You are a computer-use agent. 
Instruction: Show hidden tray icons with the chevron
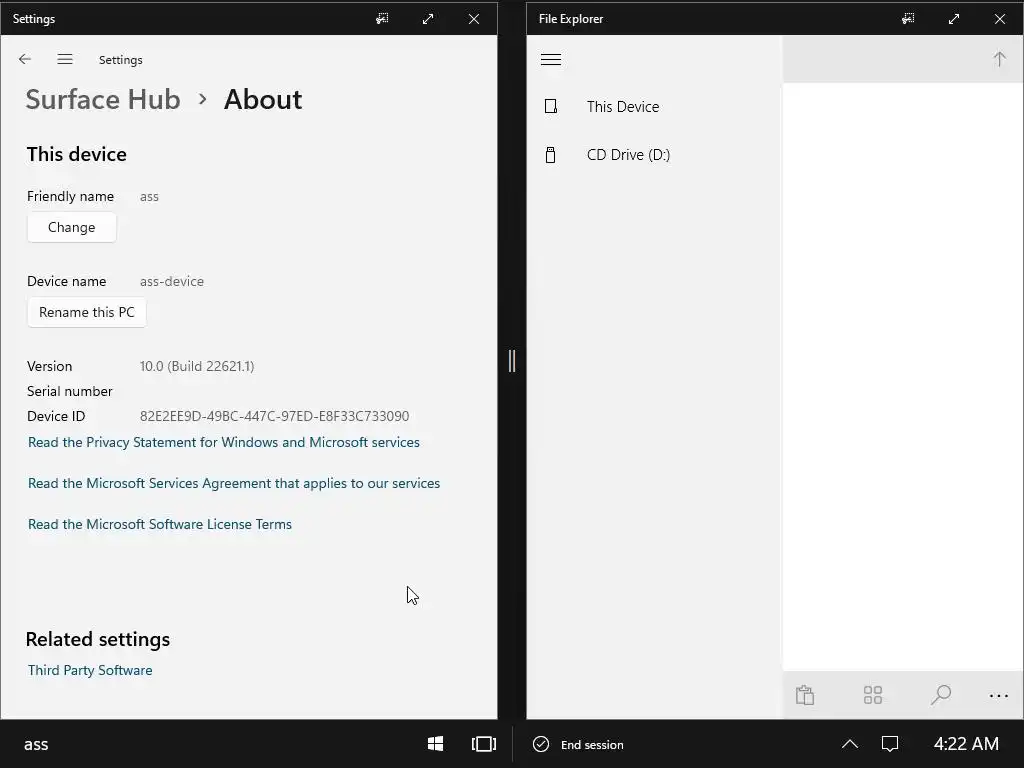850,744
